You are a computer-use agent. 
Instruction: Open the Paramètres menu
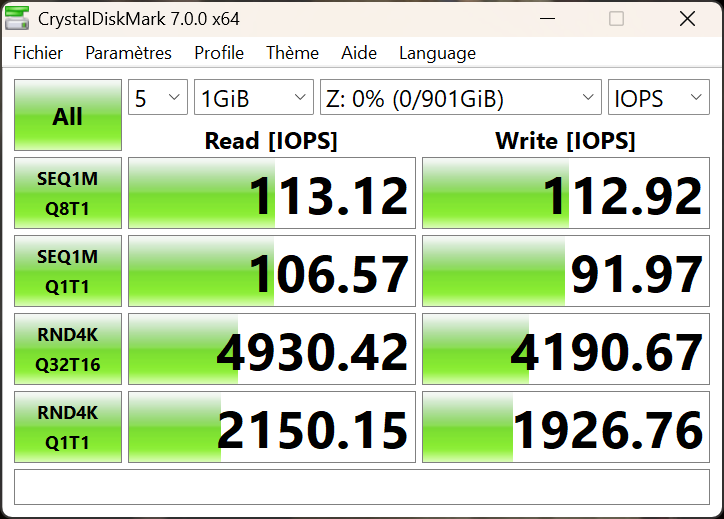[x=128, y=53]
